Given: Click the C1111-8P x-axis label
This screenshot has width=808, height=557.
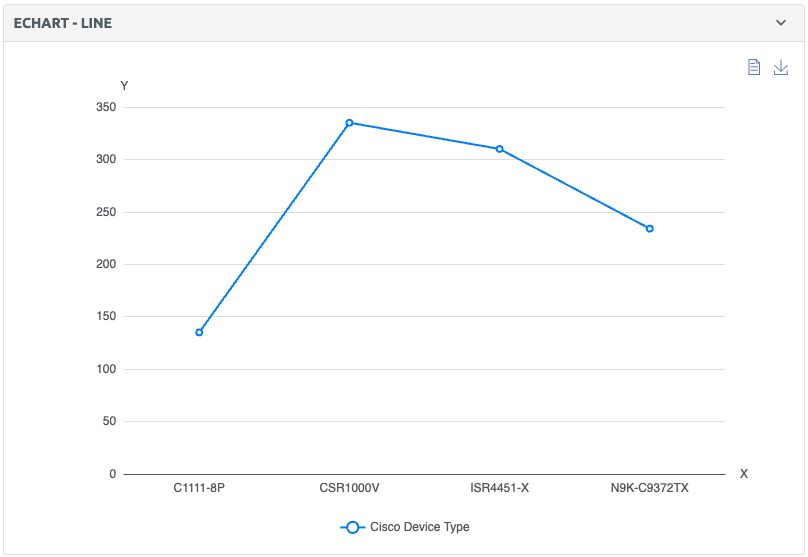Looking at the screenshot, I should pyautogui.click(x=199, y=489).
